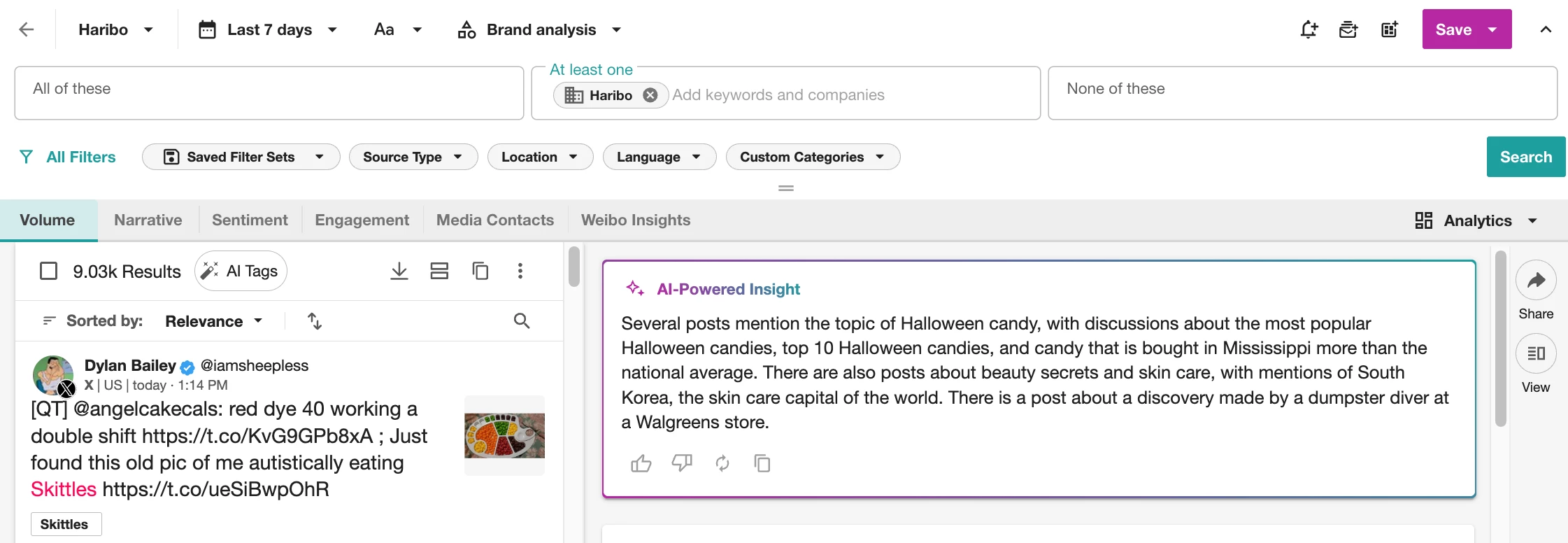The image size is (1568, 543).
Task: Click the Share arrow button
Action: [x=1536, y=281]
